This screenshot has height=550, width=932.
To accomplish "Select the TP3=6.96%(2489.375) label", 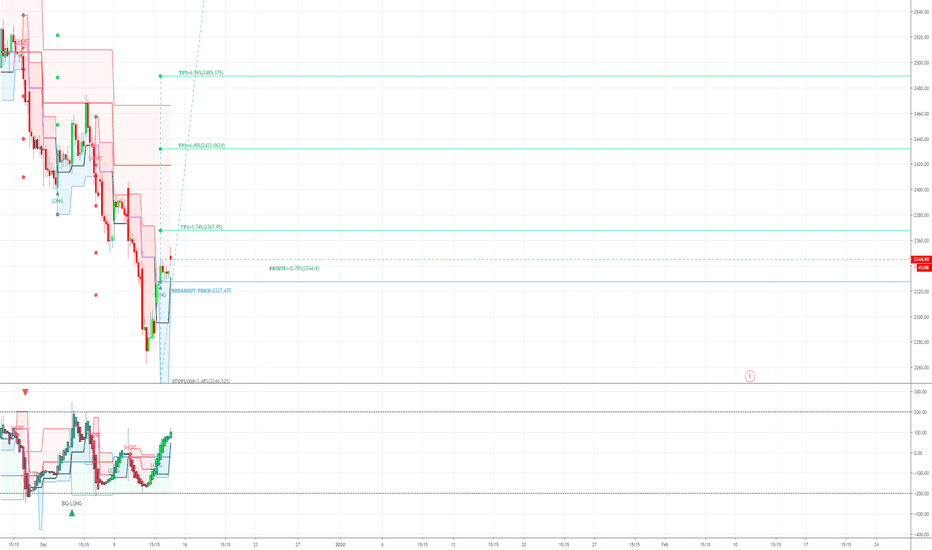I will pos(201,73).
